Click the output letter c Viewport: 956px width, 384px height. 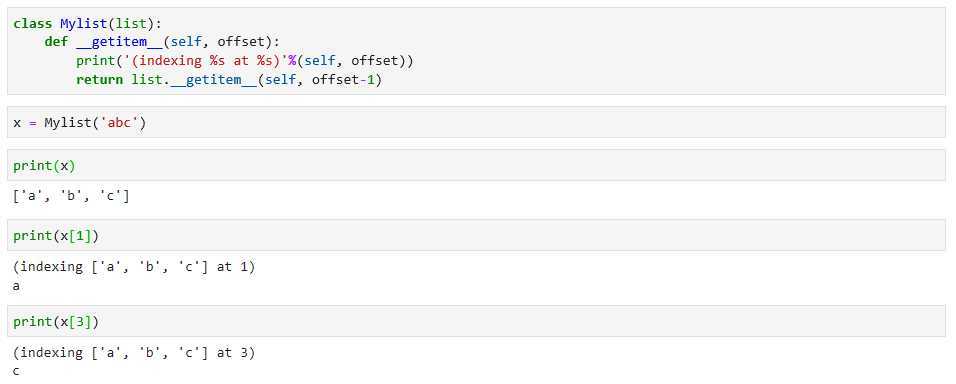coord(16,371)
